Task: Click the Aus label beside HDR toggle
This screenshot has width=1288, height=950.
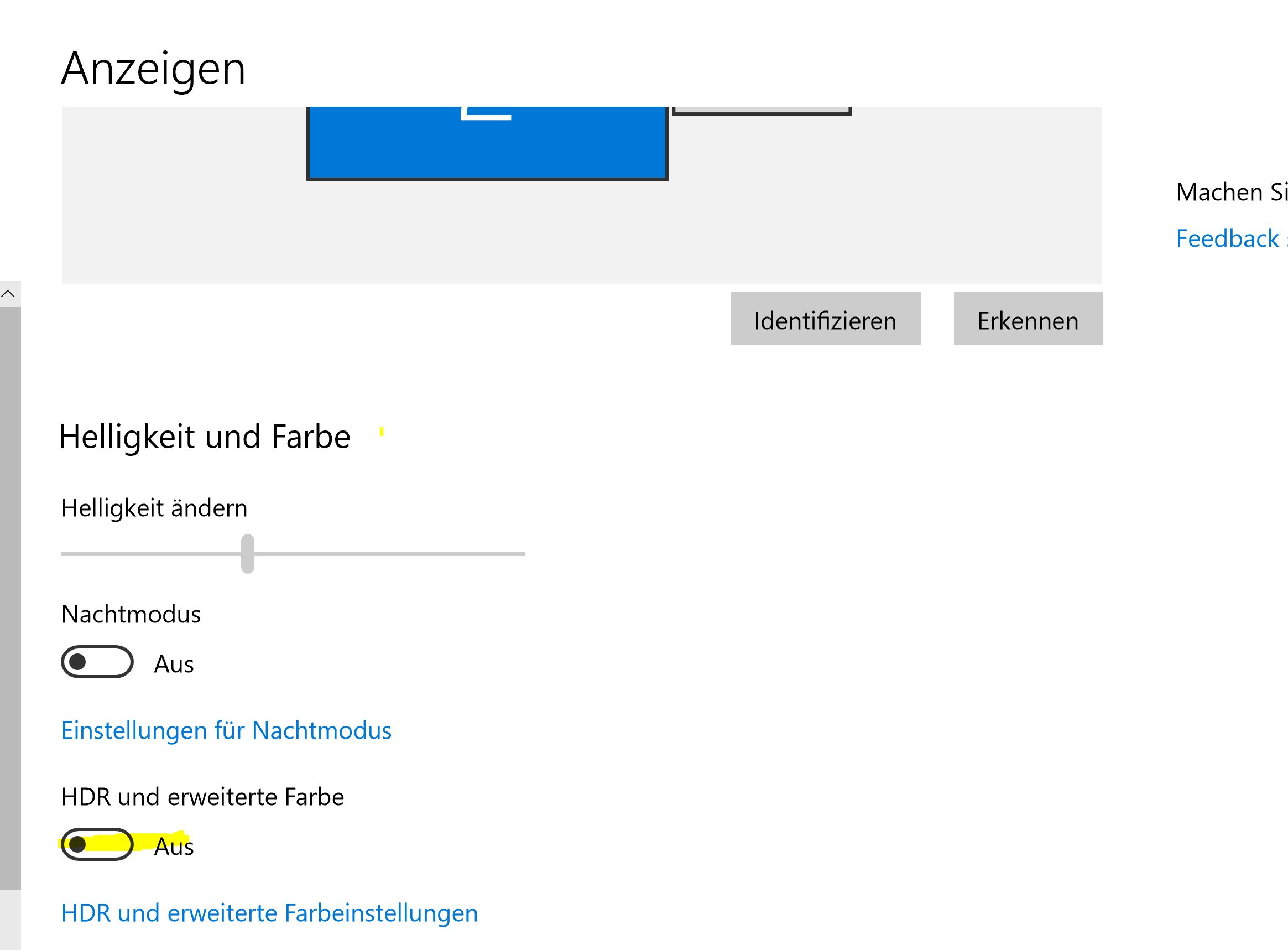Action: [x=174, y=847]
